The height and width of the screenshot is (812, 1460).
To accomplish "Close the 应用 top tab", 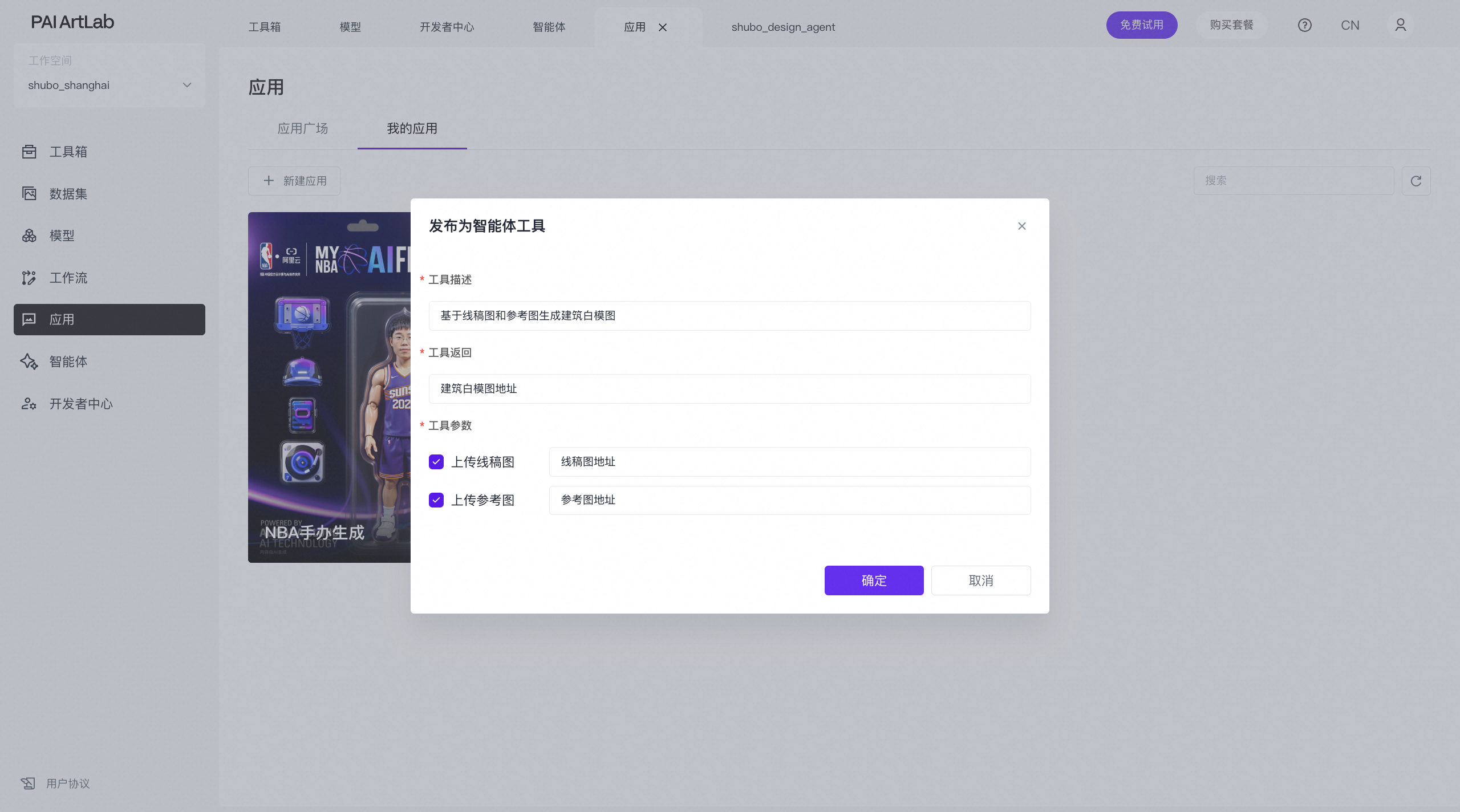I will point(663,27).
